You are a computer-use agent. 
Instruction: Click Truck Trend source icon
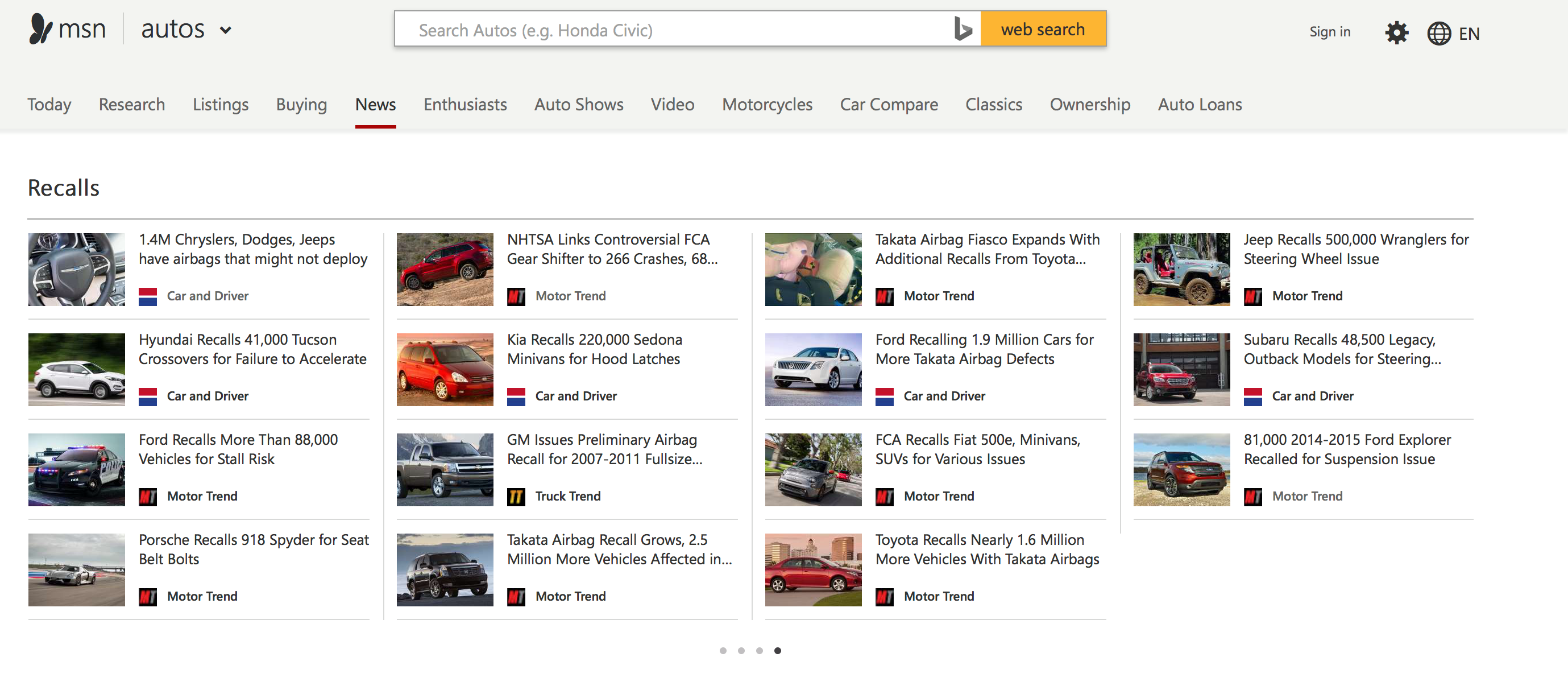516,497
